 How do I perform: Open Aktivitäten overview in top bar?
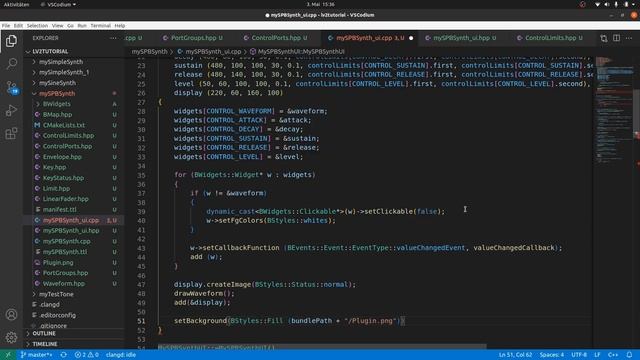[16, 4]
